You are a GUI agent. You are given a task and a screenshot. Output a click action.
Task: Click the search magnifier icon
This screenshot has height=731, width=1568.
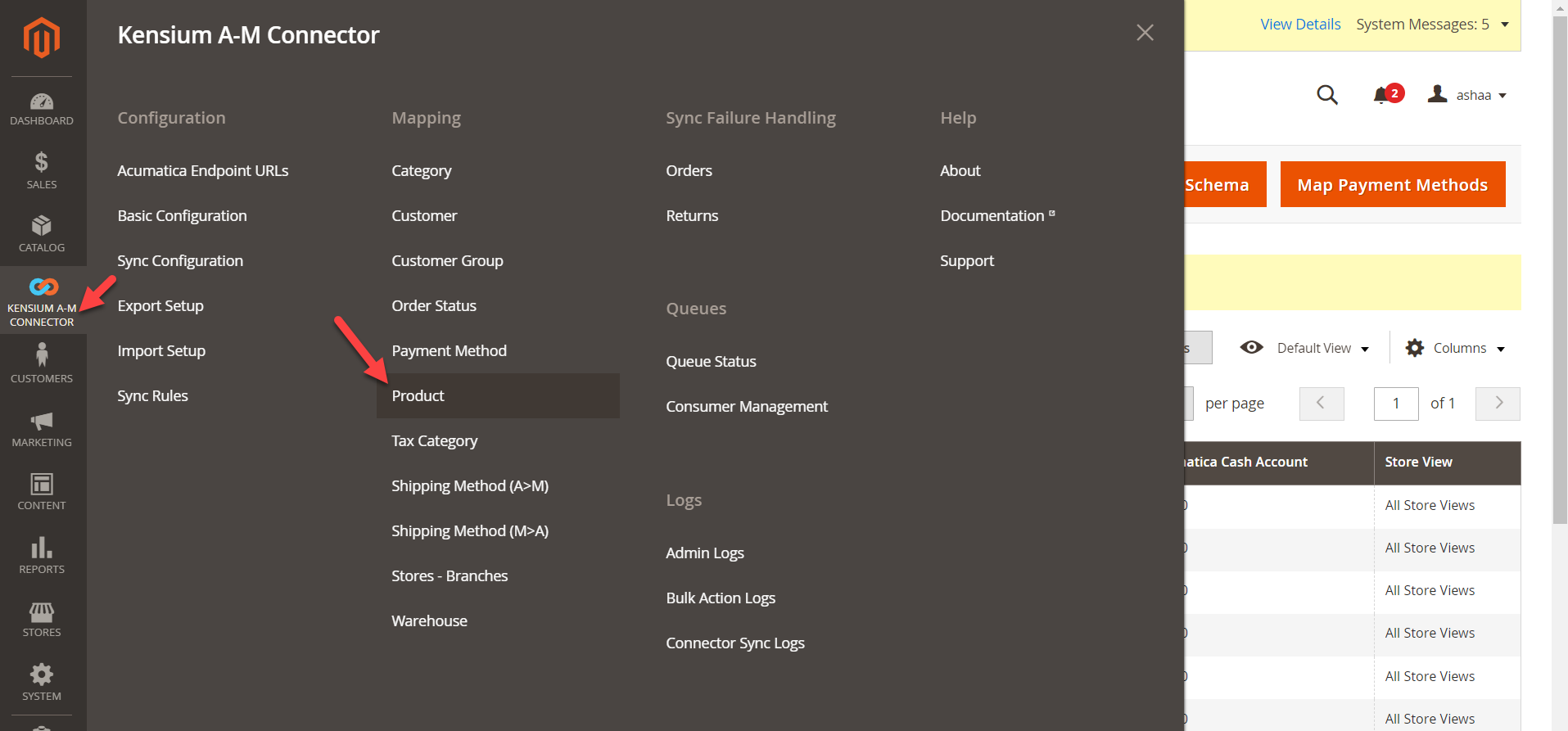pyautogui.click(x=1326, y=95)
